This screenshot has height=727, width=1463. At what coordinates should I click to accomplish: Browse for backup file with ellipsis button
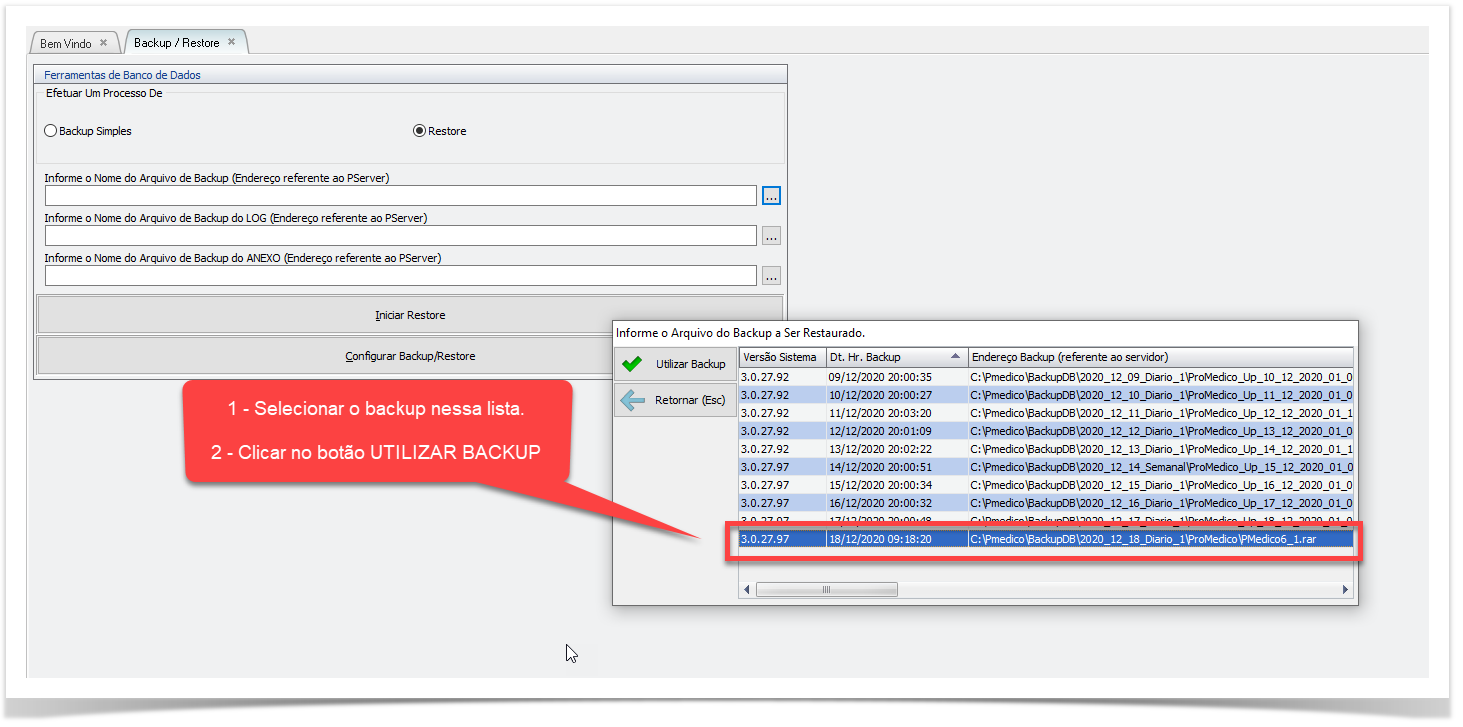(x=771, y=196)
